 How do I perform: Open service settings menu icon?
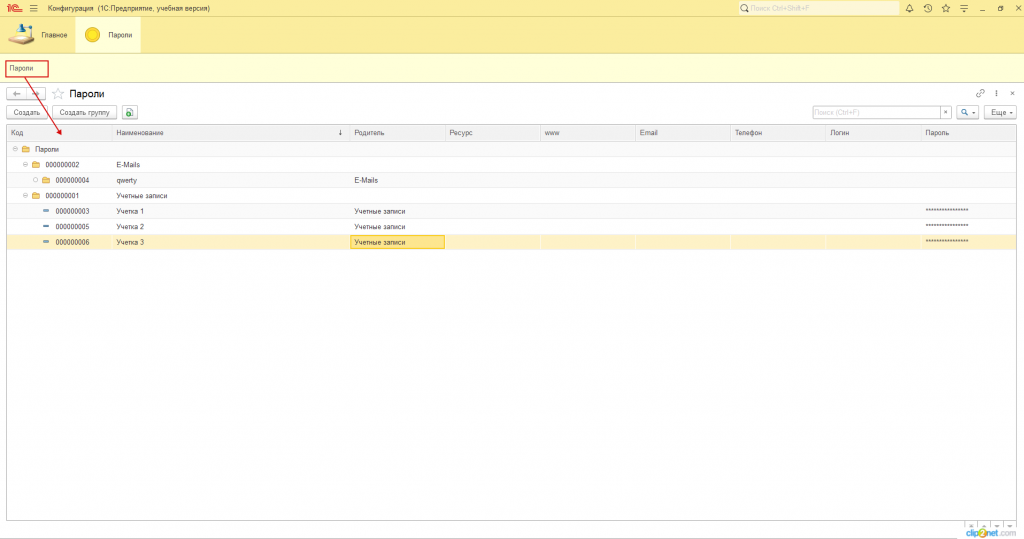click(964, 8)
